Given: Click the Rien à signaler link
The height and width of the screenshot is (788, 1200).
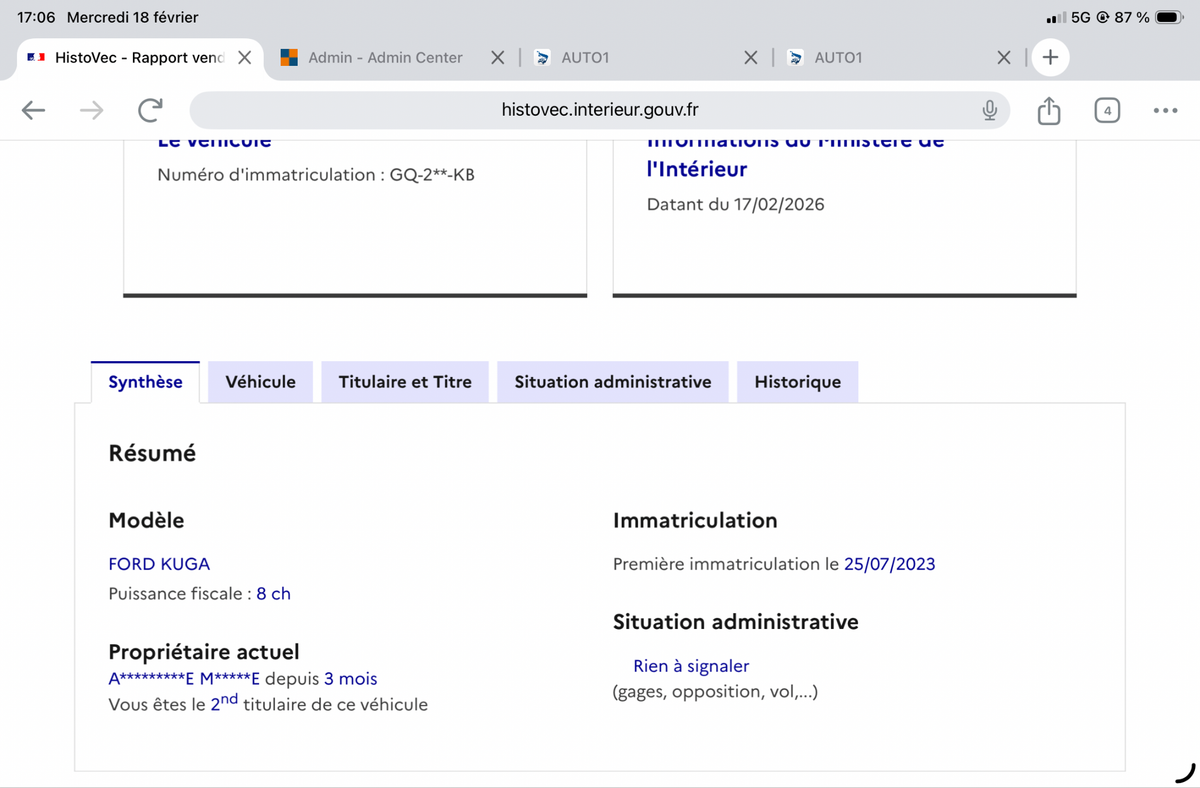Looking at the screenshot, I should coord(691,666).
